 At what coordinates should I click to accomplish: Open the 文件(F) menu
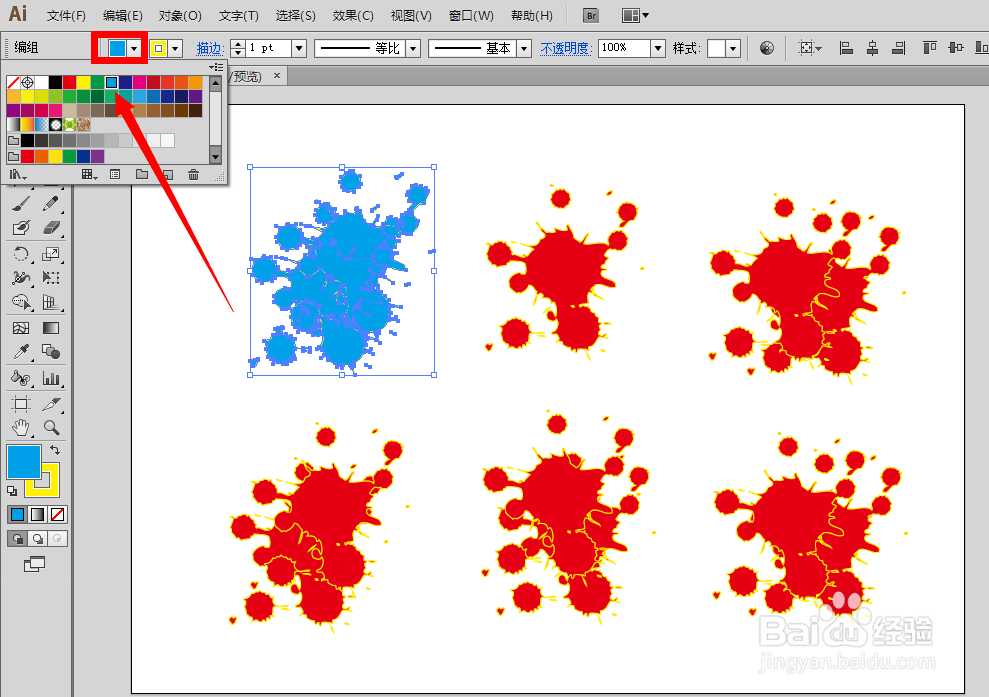pos(66,16)
